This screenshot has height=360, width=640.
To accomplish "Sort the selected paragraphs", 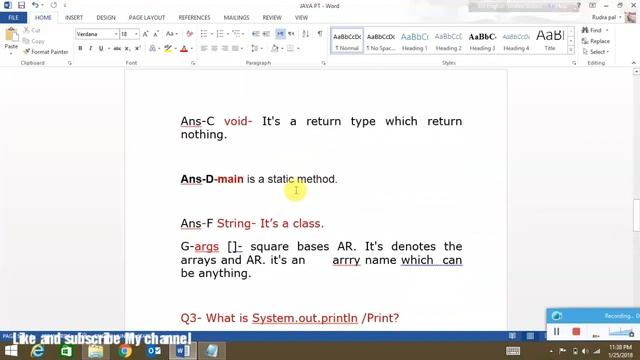I will [x=306, y=34].
